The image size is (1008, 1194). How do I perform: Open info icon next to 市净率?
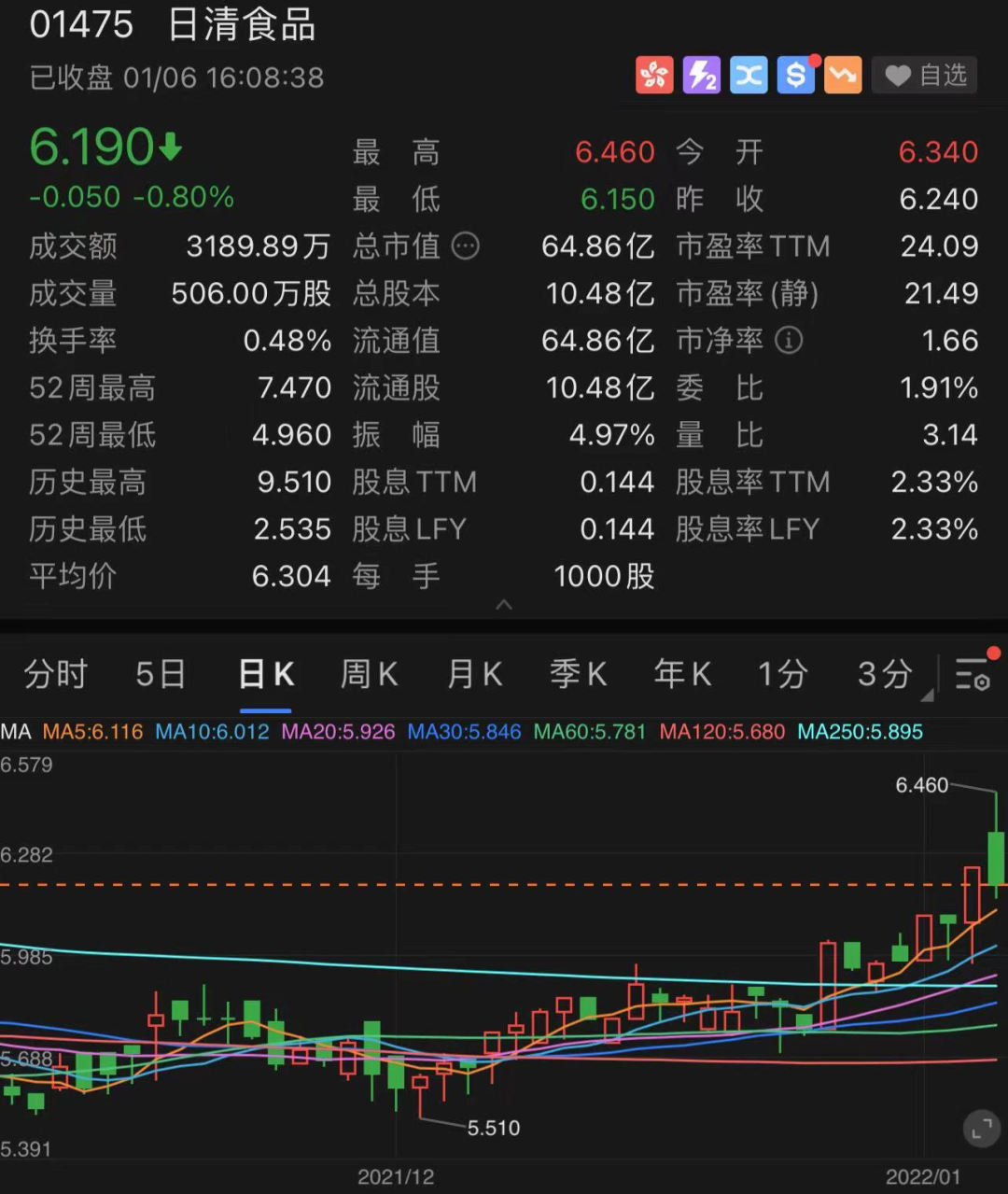point(789,341)
